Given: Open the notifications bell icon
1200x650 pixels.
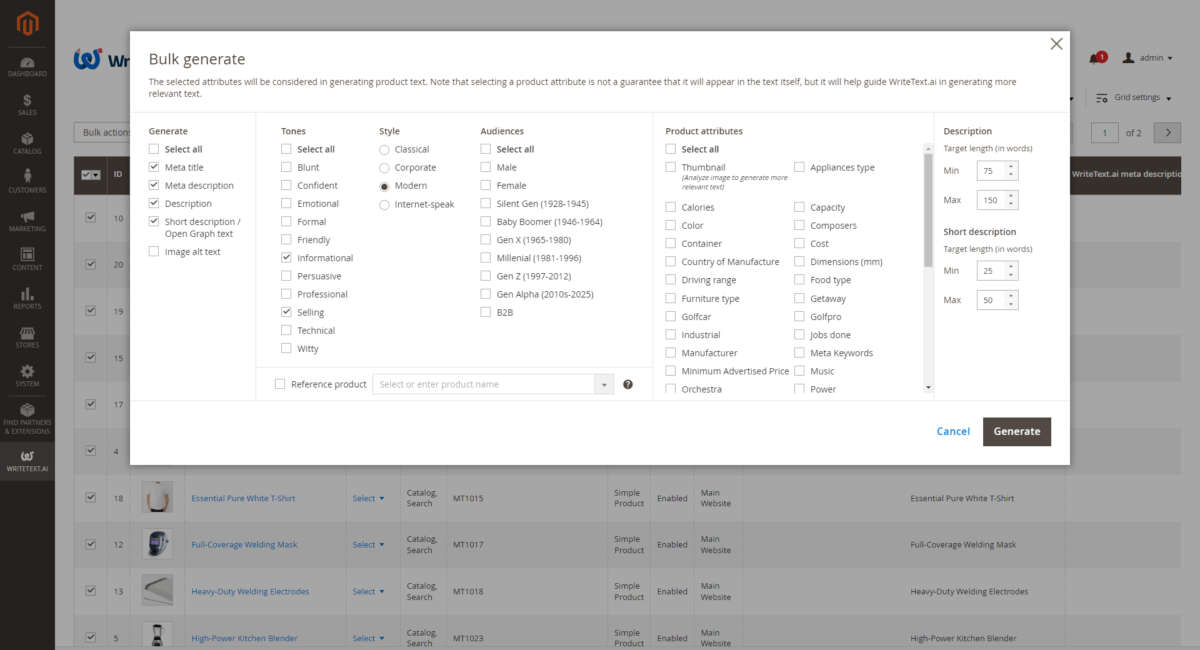Looking at the screenshot, I should [x=1095, y=58].
